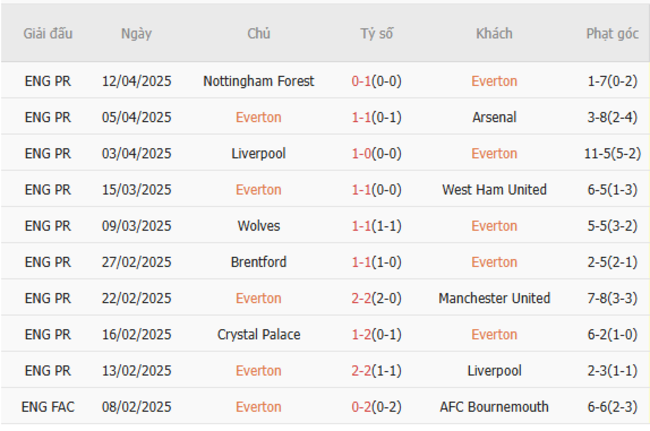650x431 pixels.
Task: Open the 1-2 score of Crystal Palace match
Action: tap(361, 335)
